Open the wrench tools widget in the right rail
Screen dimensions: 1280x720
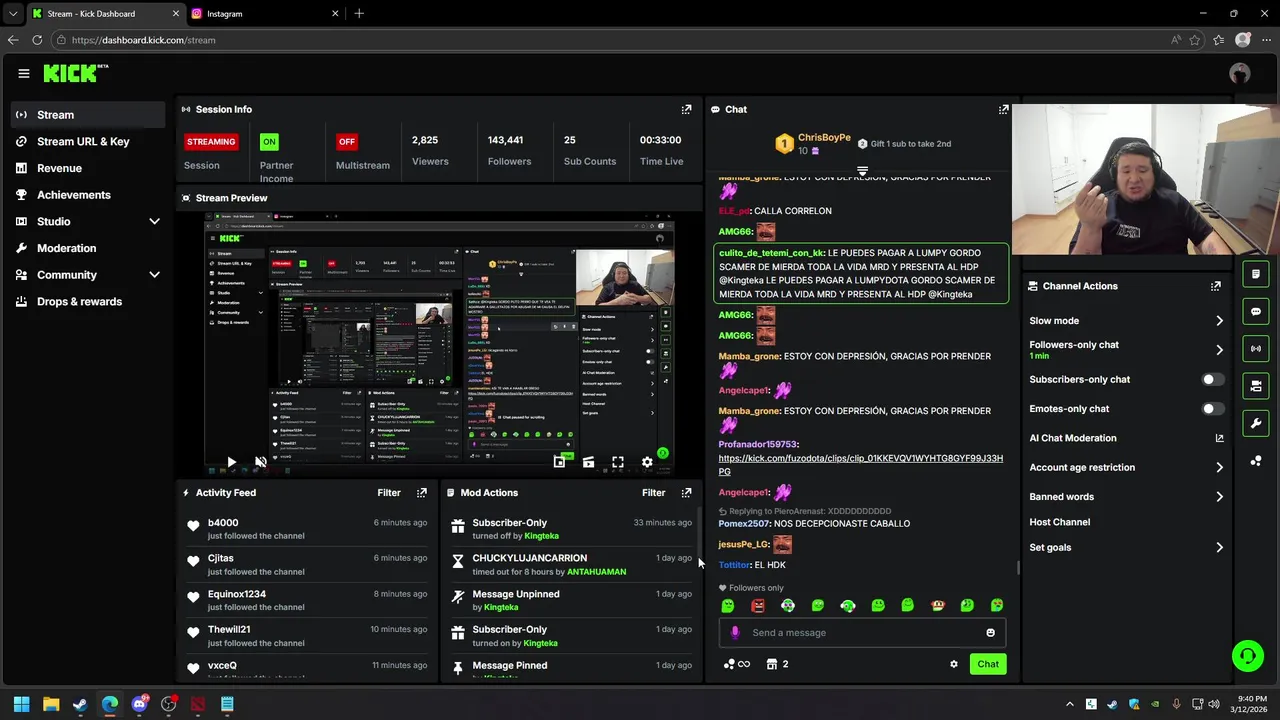[1256, 423]
